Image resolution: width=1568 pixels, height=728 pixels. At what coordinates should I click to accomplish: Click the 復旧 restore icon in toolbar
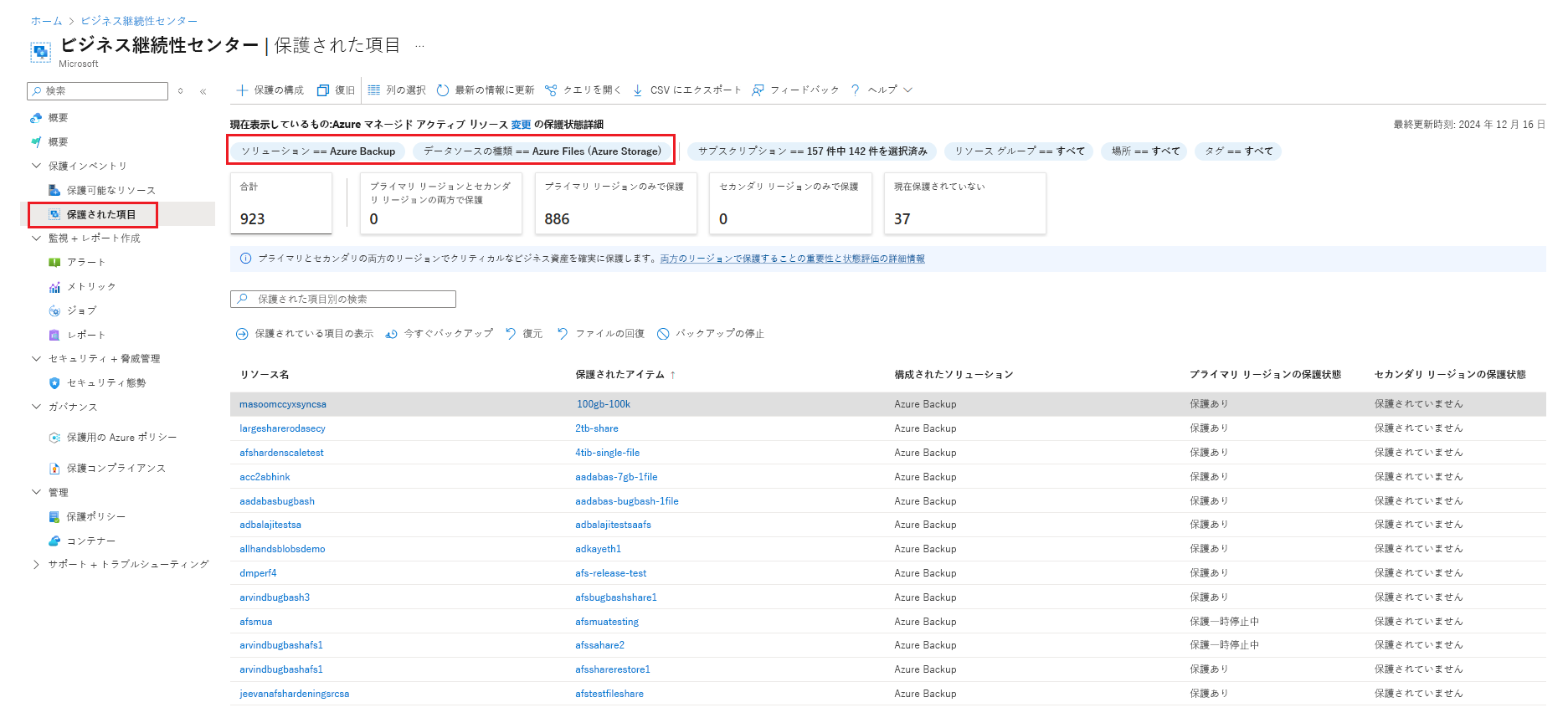tap(323, 90)
